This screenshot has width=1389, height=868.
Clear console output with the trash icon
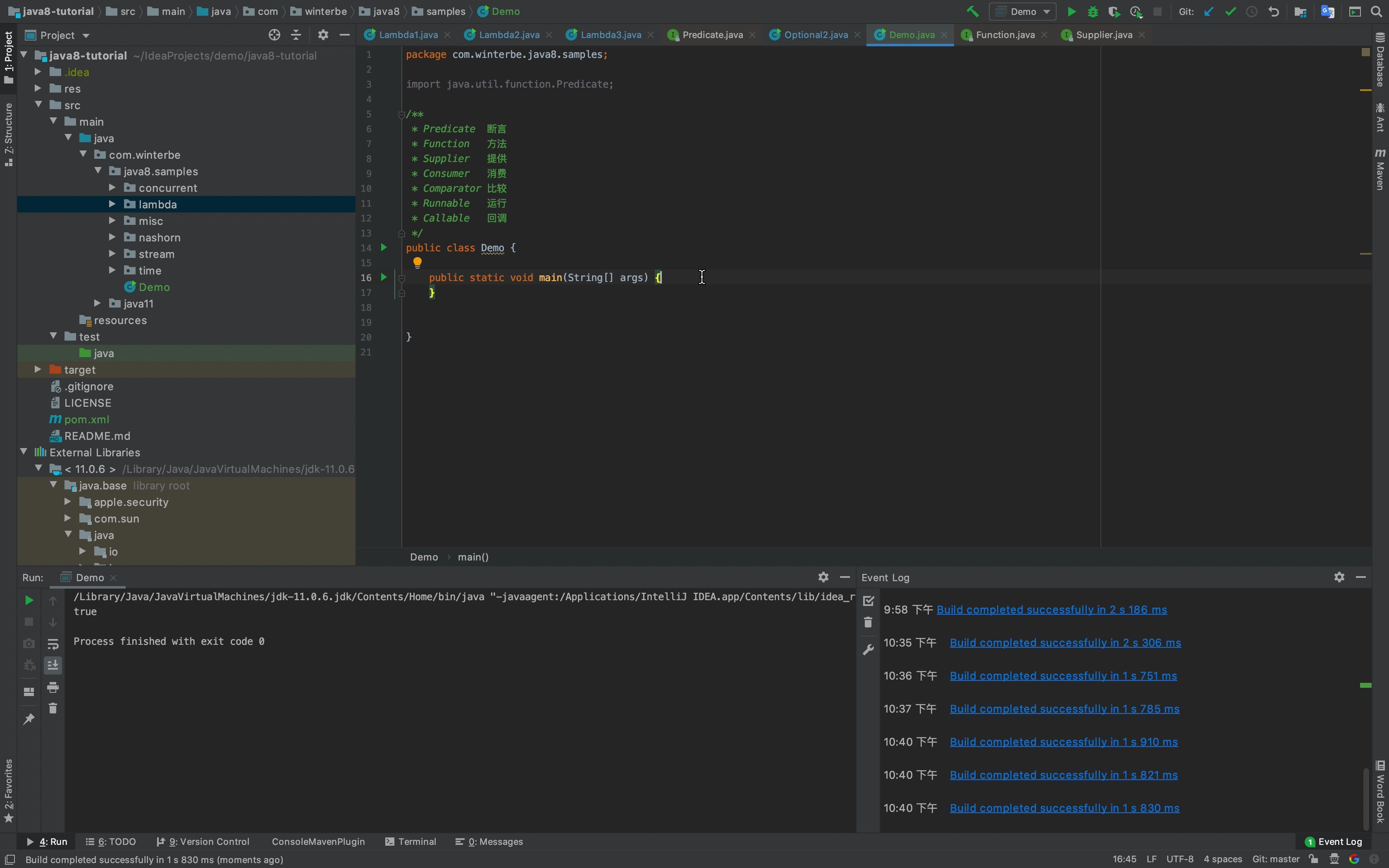pos(53,708)
